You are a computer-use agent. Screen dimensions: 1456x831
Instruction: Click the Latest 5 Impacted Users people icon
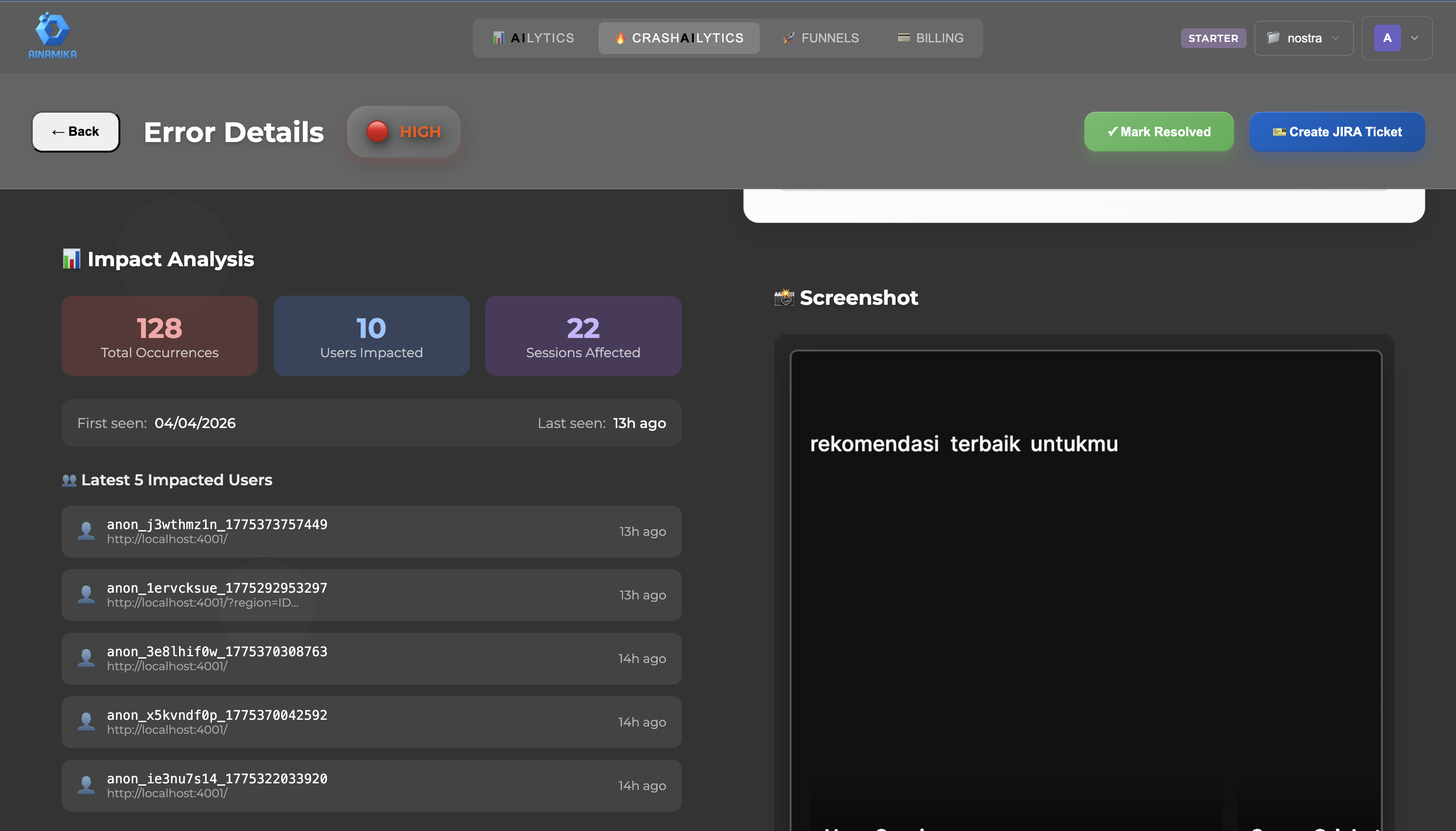coord(69,480)
